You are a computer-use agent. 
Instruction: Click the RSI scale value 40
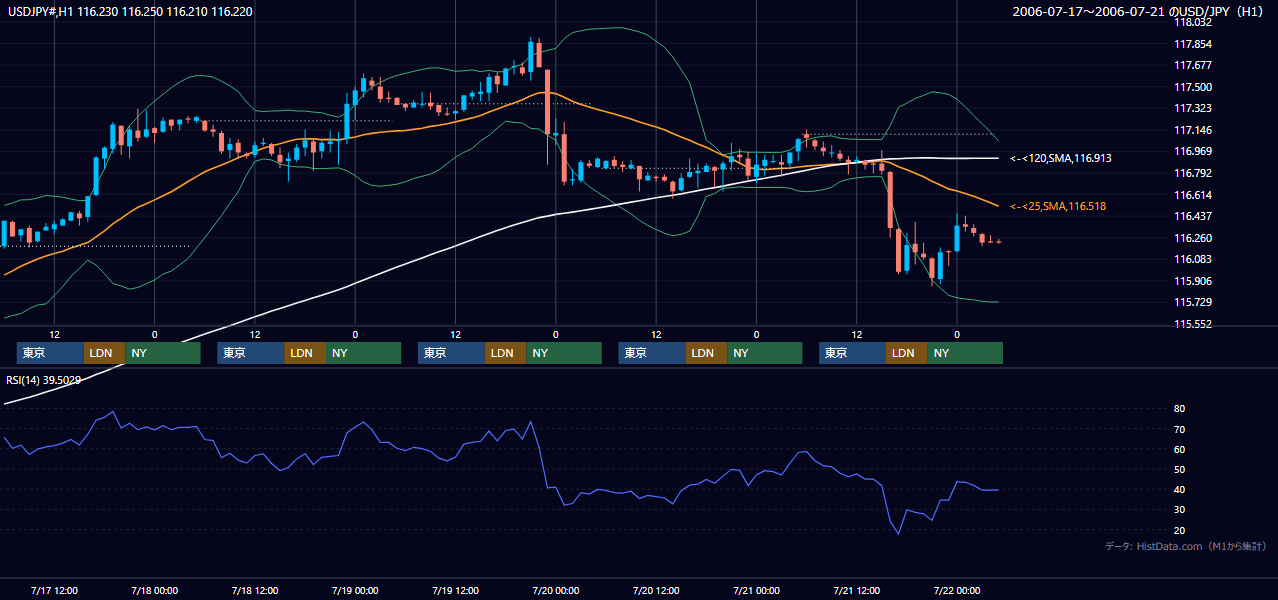[x=1180, y=489]
